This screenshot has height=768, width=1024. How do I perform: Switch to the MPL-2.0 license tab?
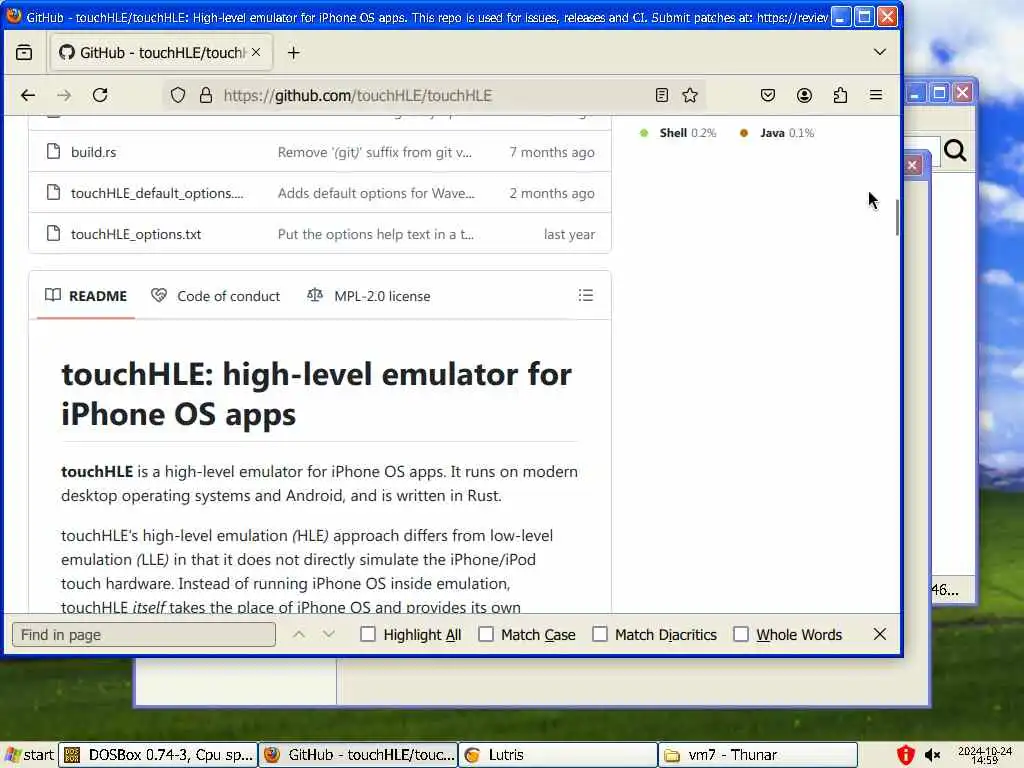[x=369, y=296]
